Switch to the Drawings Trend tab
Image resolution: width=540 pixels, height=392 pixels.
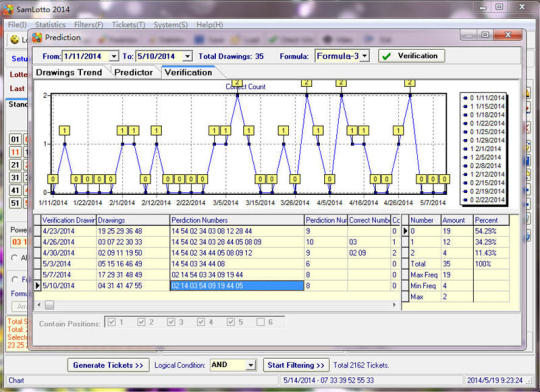[x=69, y=72]
